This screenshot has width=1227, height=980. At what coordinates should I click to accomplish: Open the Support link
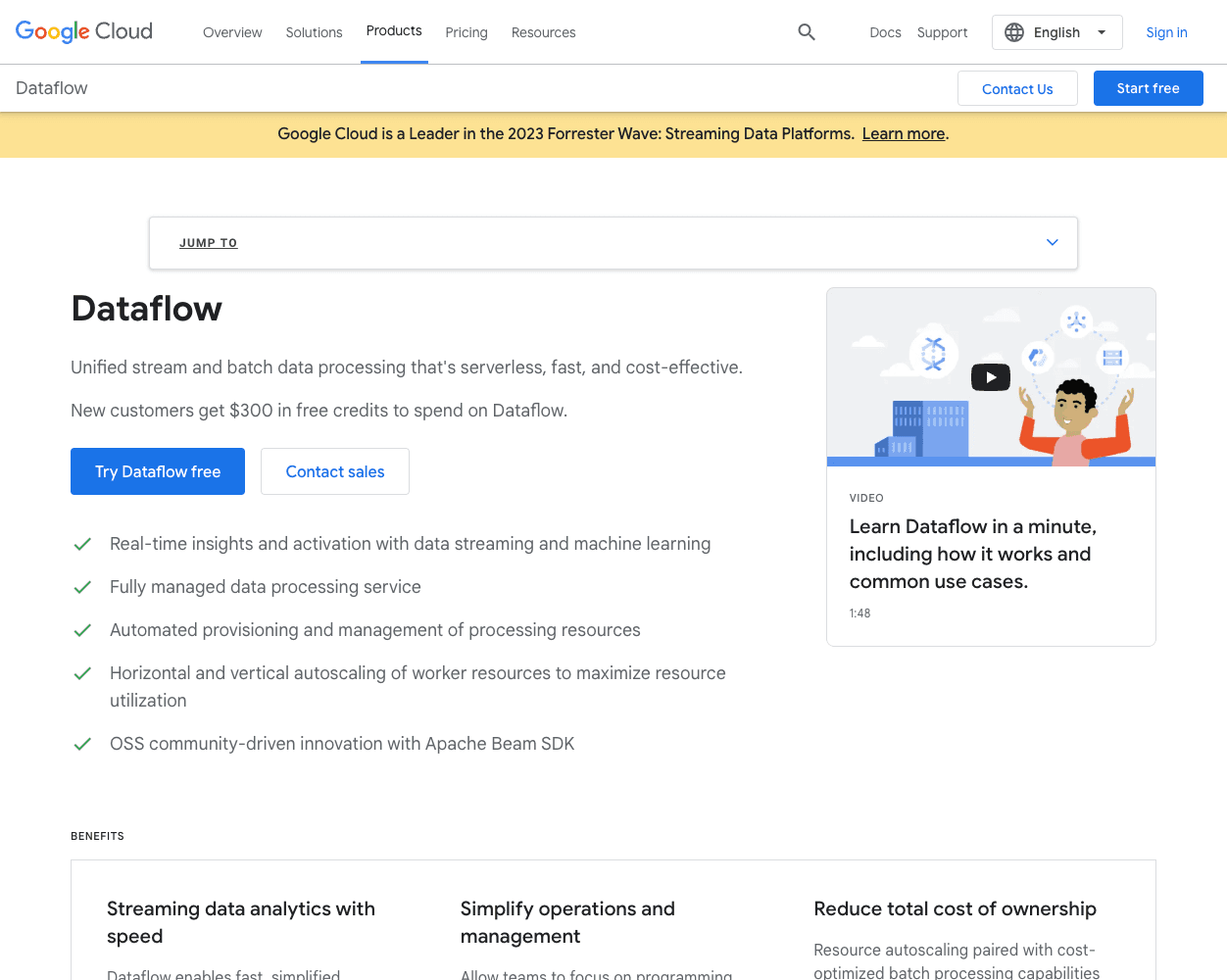(943, 32)
